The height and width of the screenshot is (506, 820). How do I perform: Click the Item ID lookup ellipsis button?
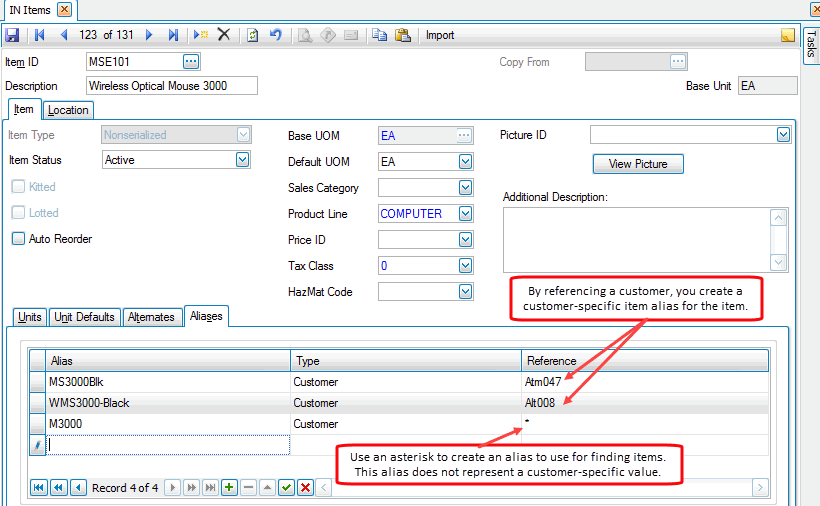[191, 62]
